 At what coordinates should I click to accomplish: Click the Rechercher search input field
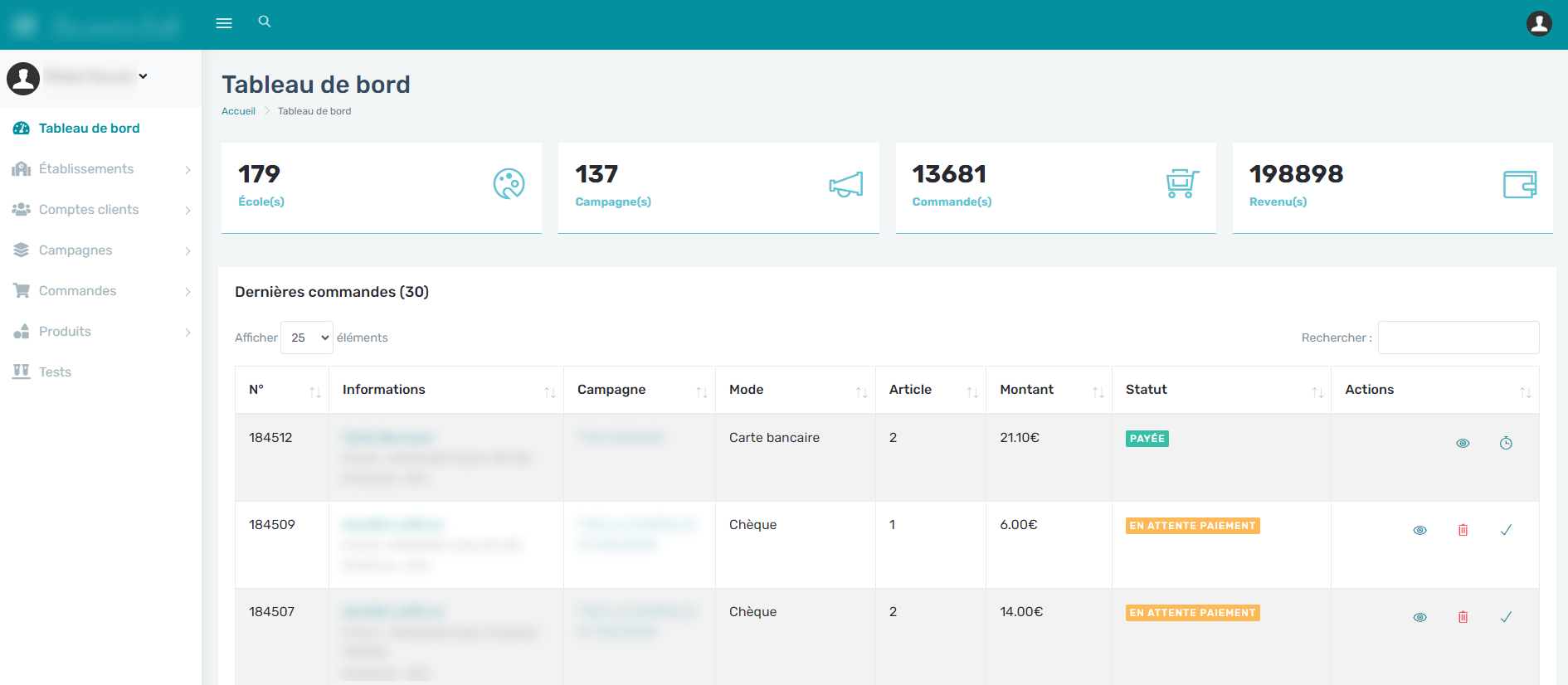tap(1458, 338)
